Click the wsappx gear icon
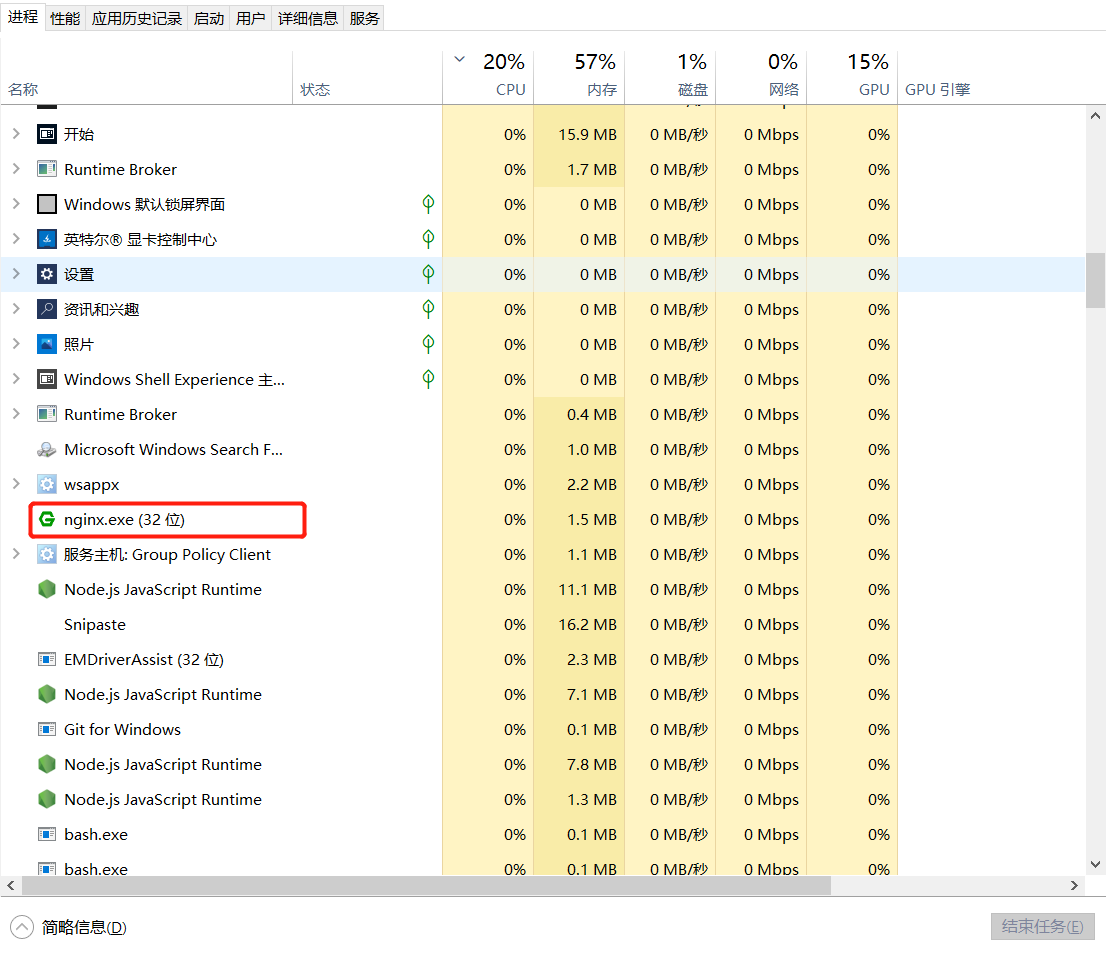The height and width of the screenshot is (957, 1106). pos(47,484)
